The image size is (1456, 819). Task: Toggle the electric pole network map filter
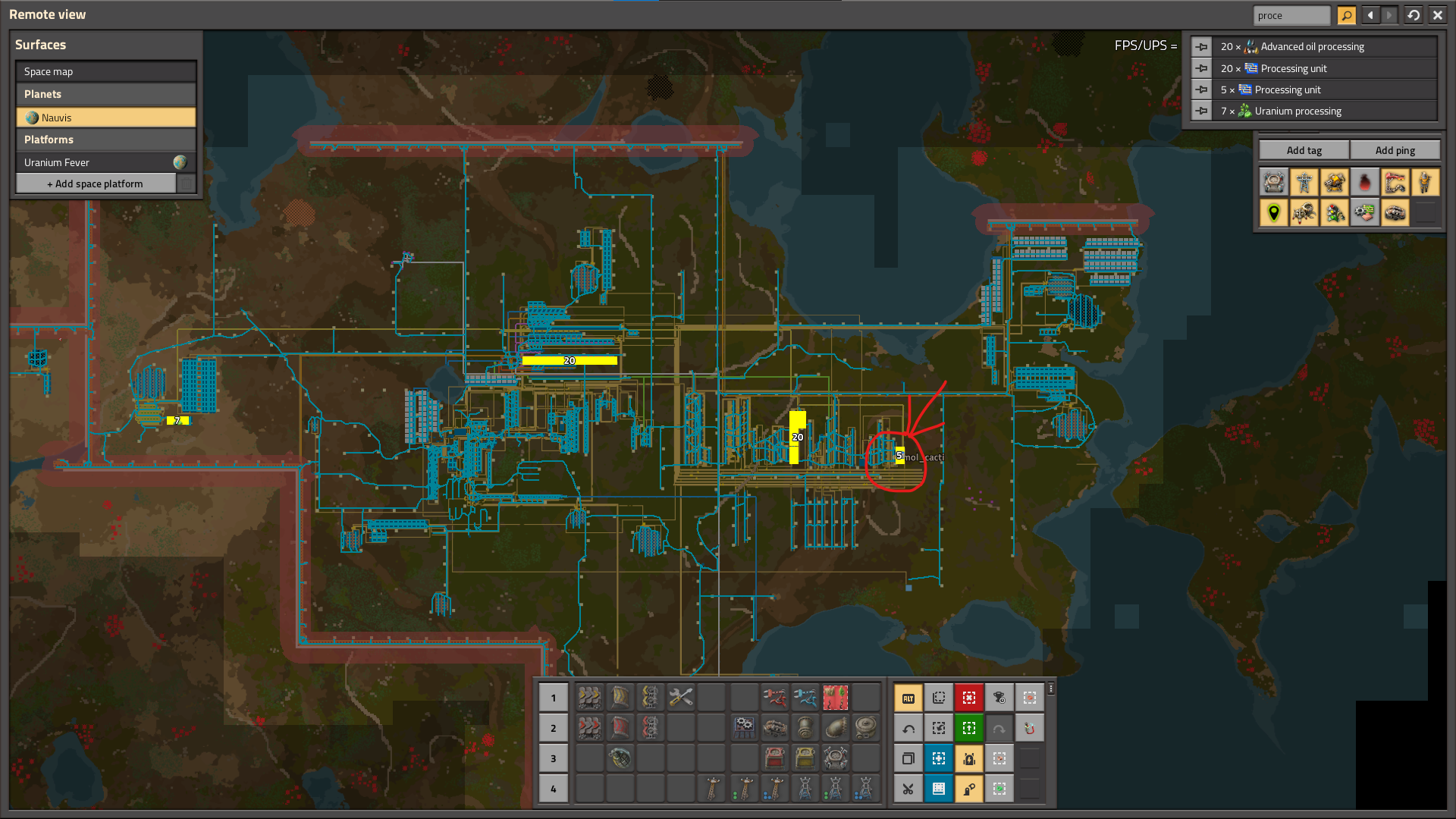pyautogui.click(x=1304, y=182)
